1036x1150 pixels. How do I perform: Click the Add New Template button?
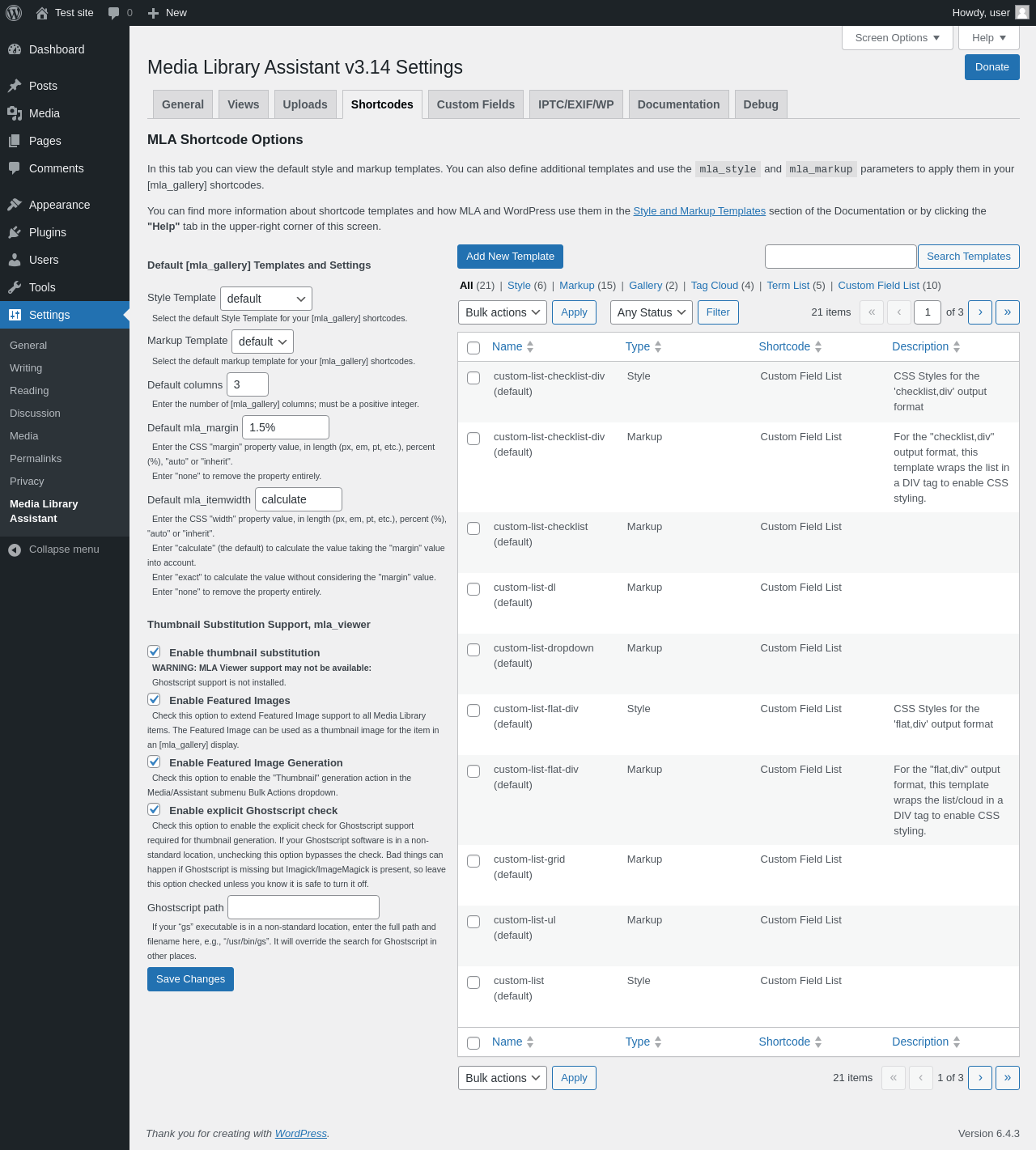pos(510,257)
